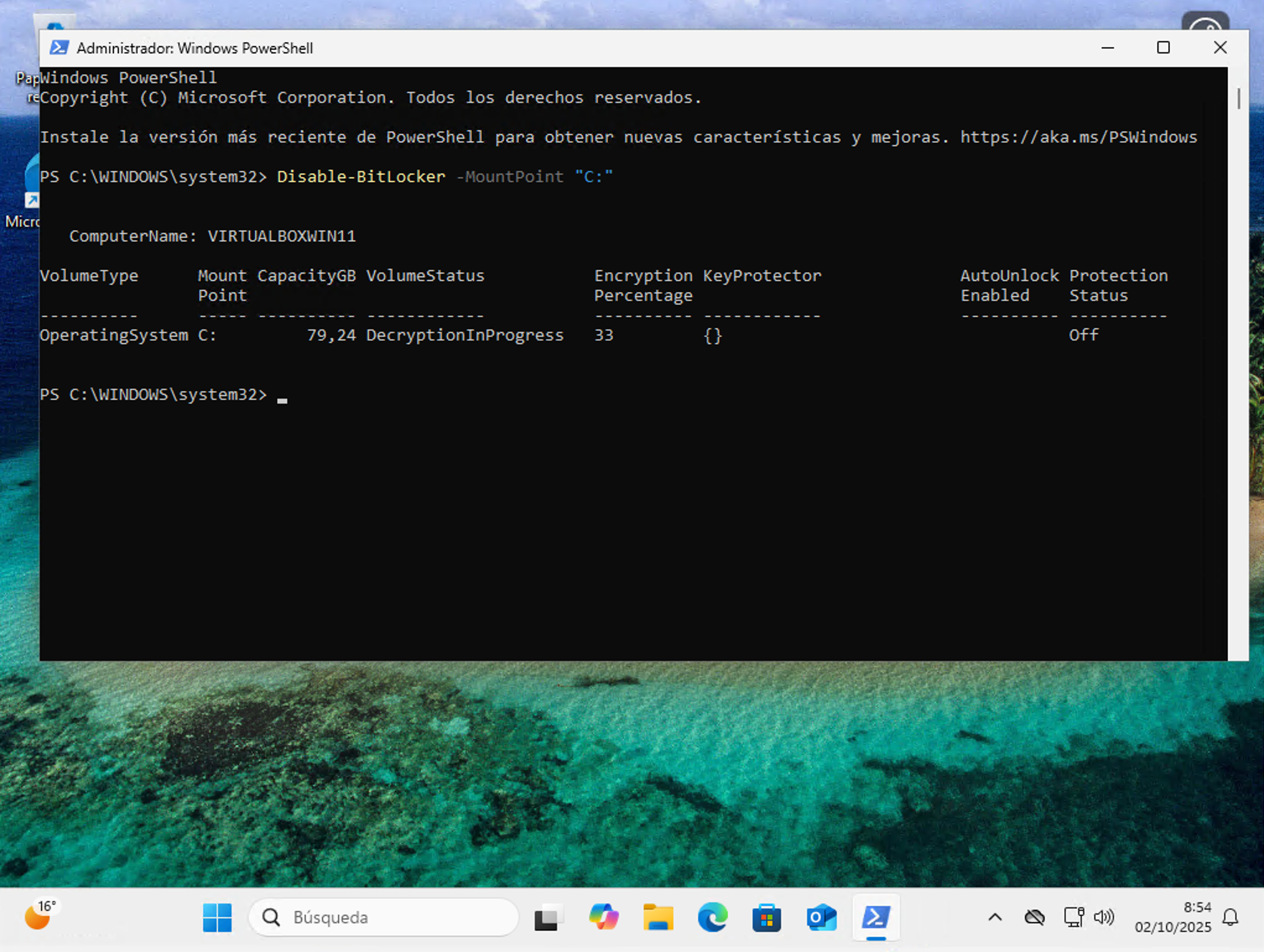This screenshot has width=1264, height=952.
Task: Open the notification bell
Action: pos(1231,917)
